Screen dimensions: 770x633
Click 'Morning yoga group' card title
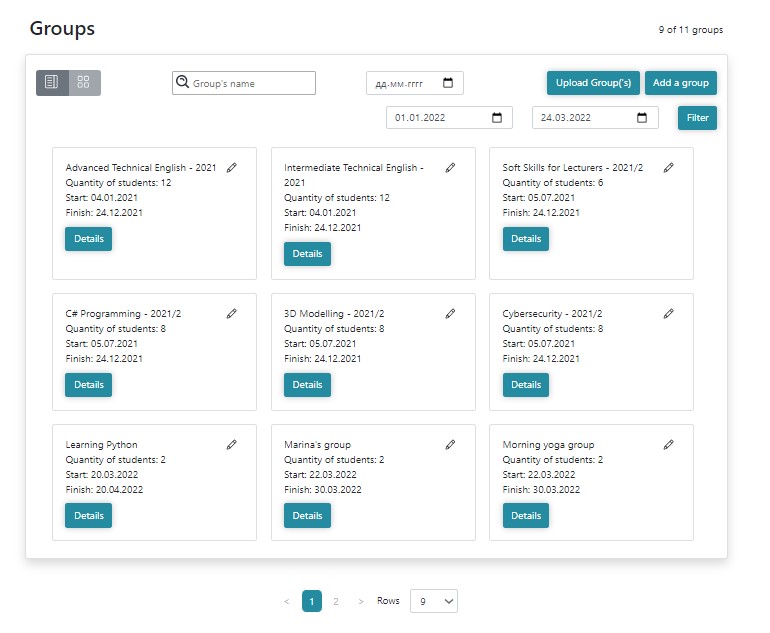click(x=549, y=445)
